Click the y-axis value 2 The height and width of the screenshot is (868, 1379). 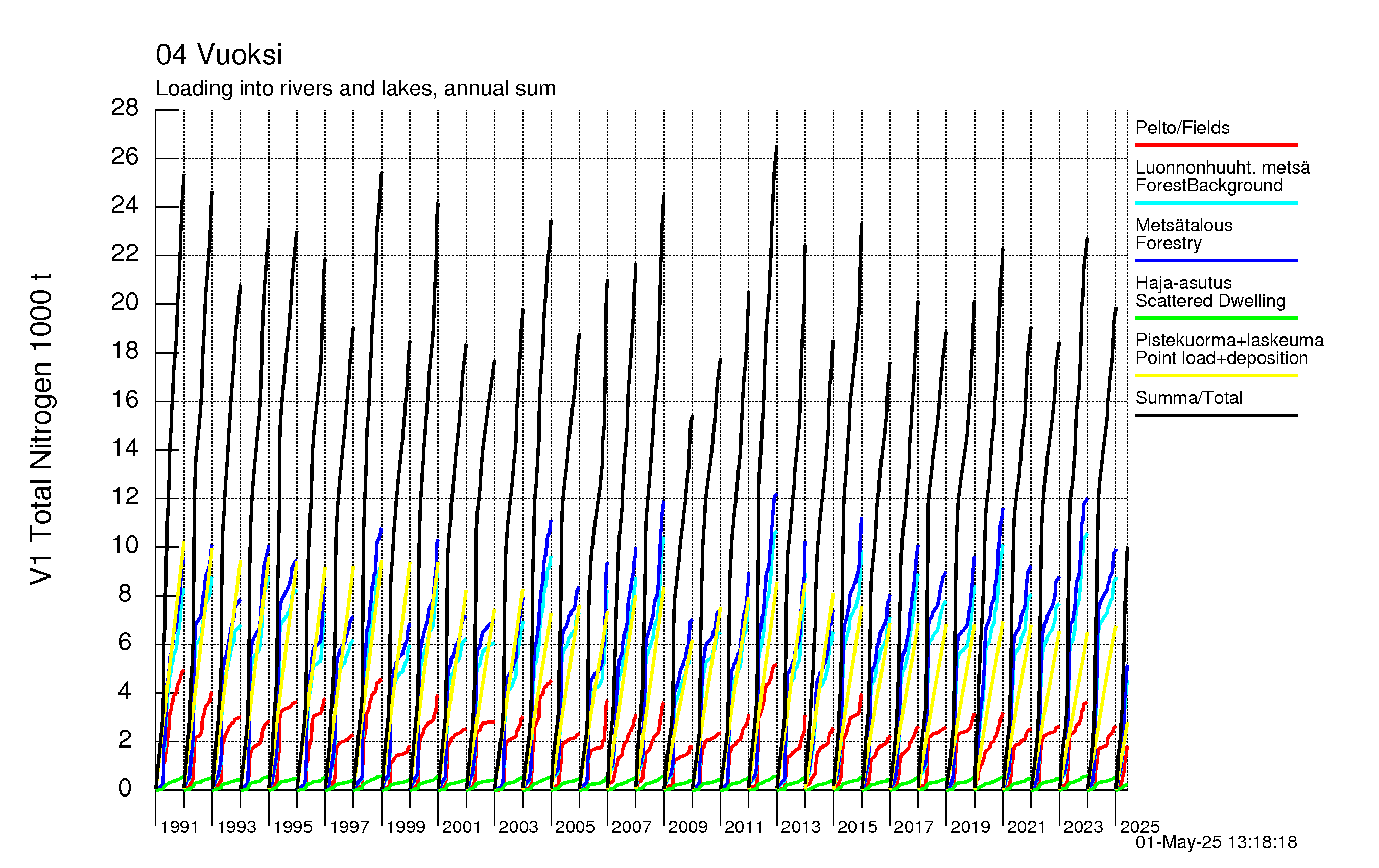coord(125,740)
